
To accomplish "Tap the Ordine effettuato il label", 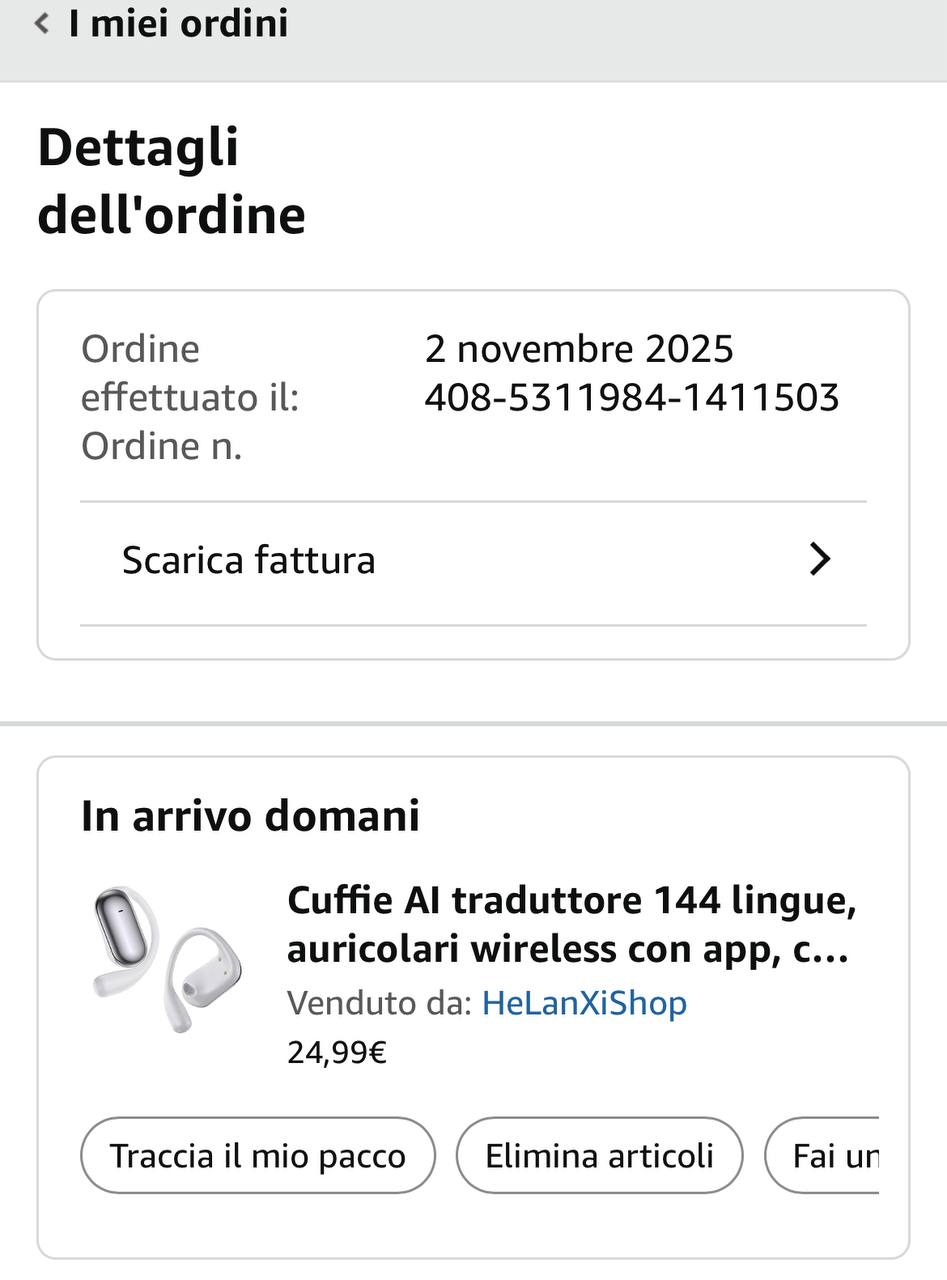I will coord(190,373).
